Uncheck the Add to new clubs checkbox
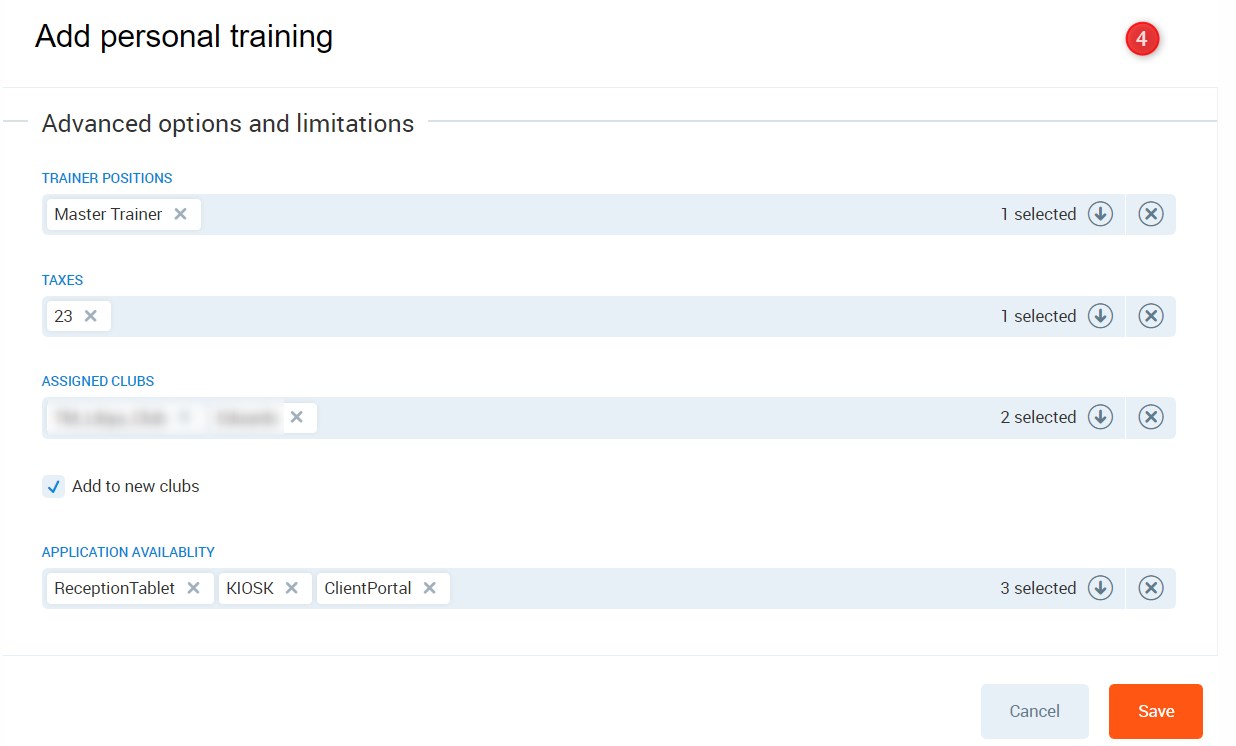The width and height of the screenshot is (1236, 746). point(54,487)
